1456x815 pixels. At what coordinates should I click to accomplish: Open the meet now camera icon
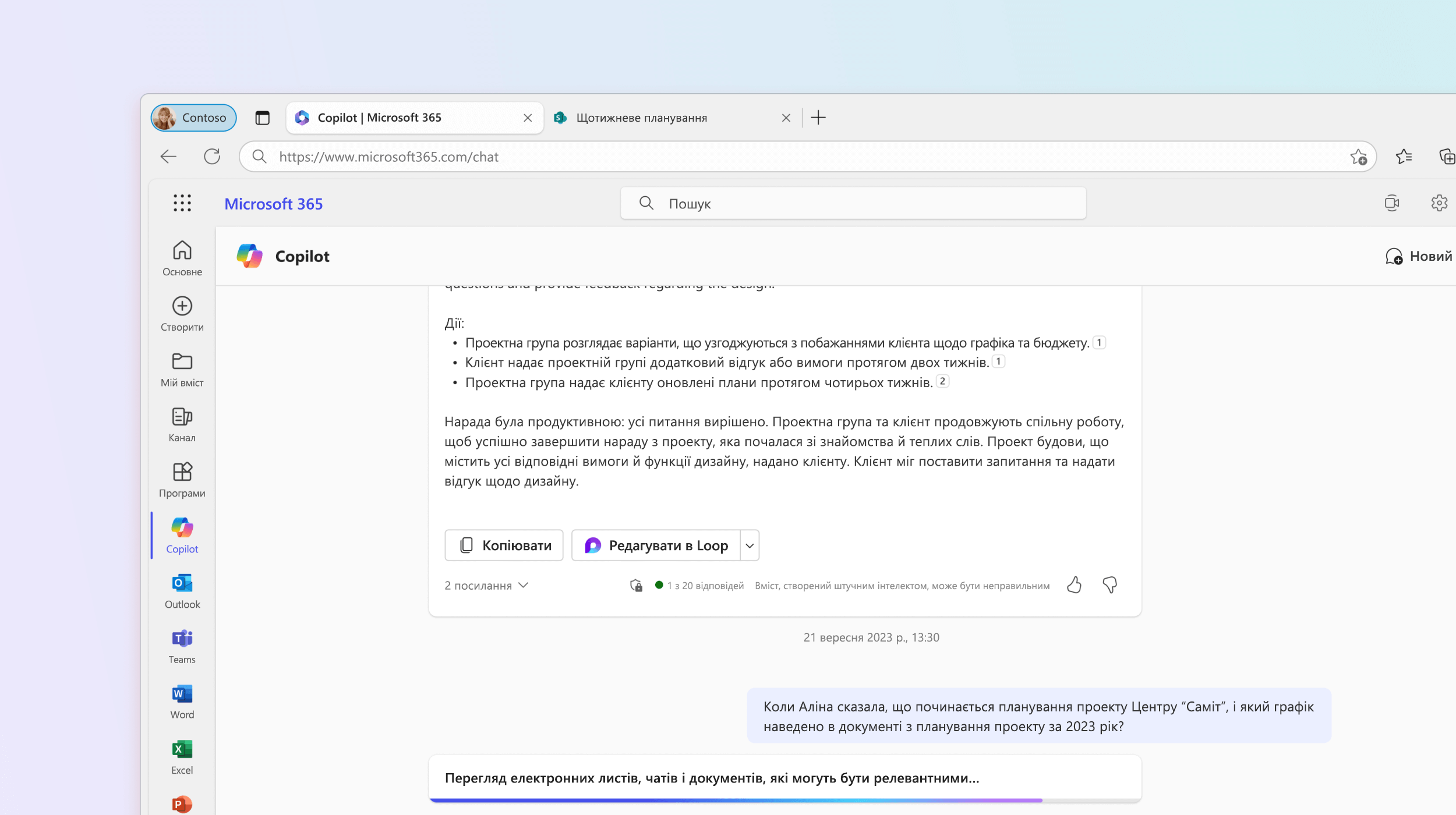click(1392, 203)
